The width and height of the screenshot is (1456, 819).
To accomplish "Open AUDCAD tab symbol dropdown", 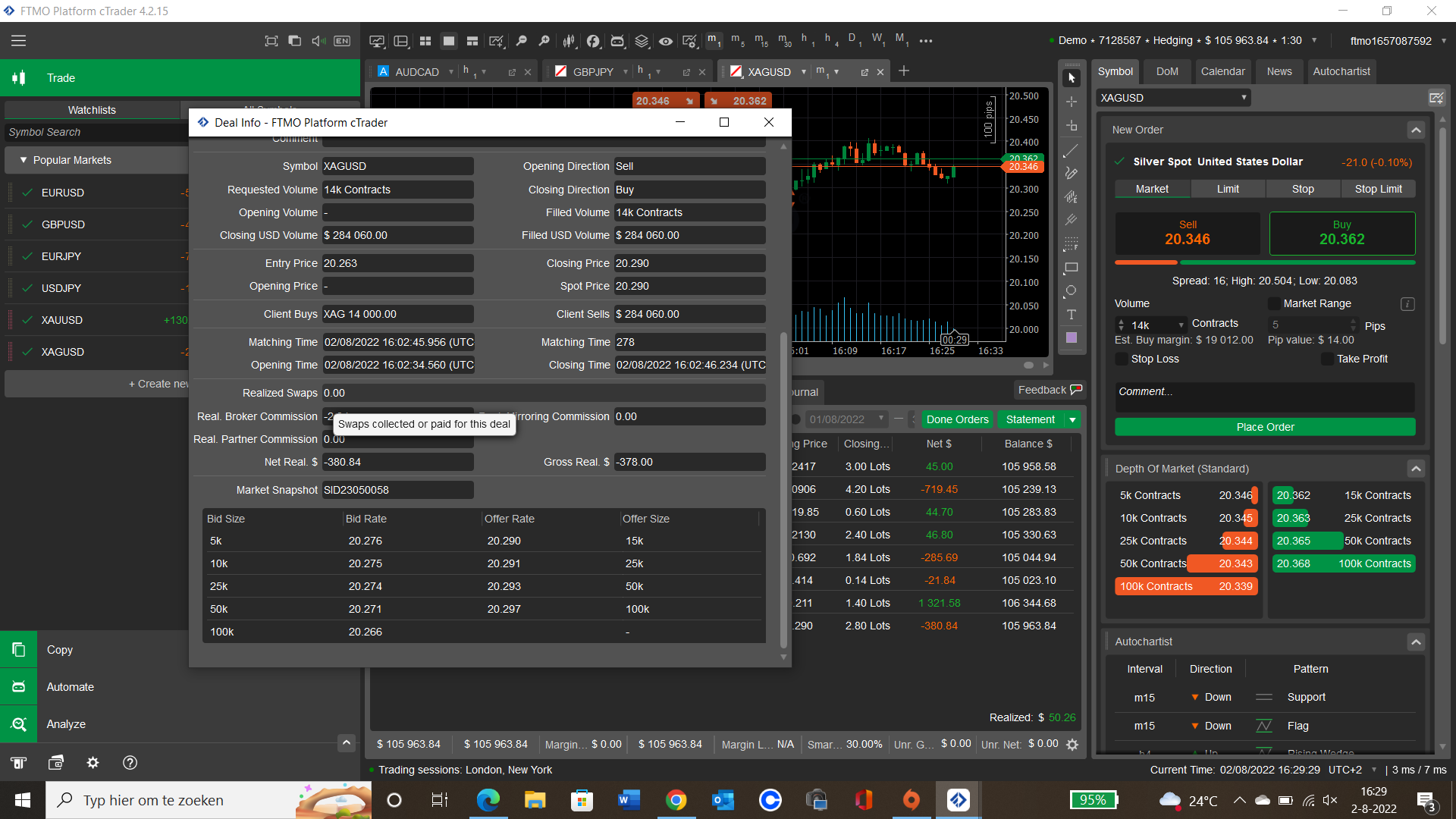I will click(x=450, y=72).
